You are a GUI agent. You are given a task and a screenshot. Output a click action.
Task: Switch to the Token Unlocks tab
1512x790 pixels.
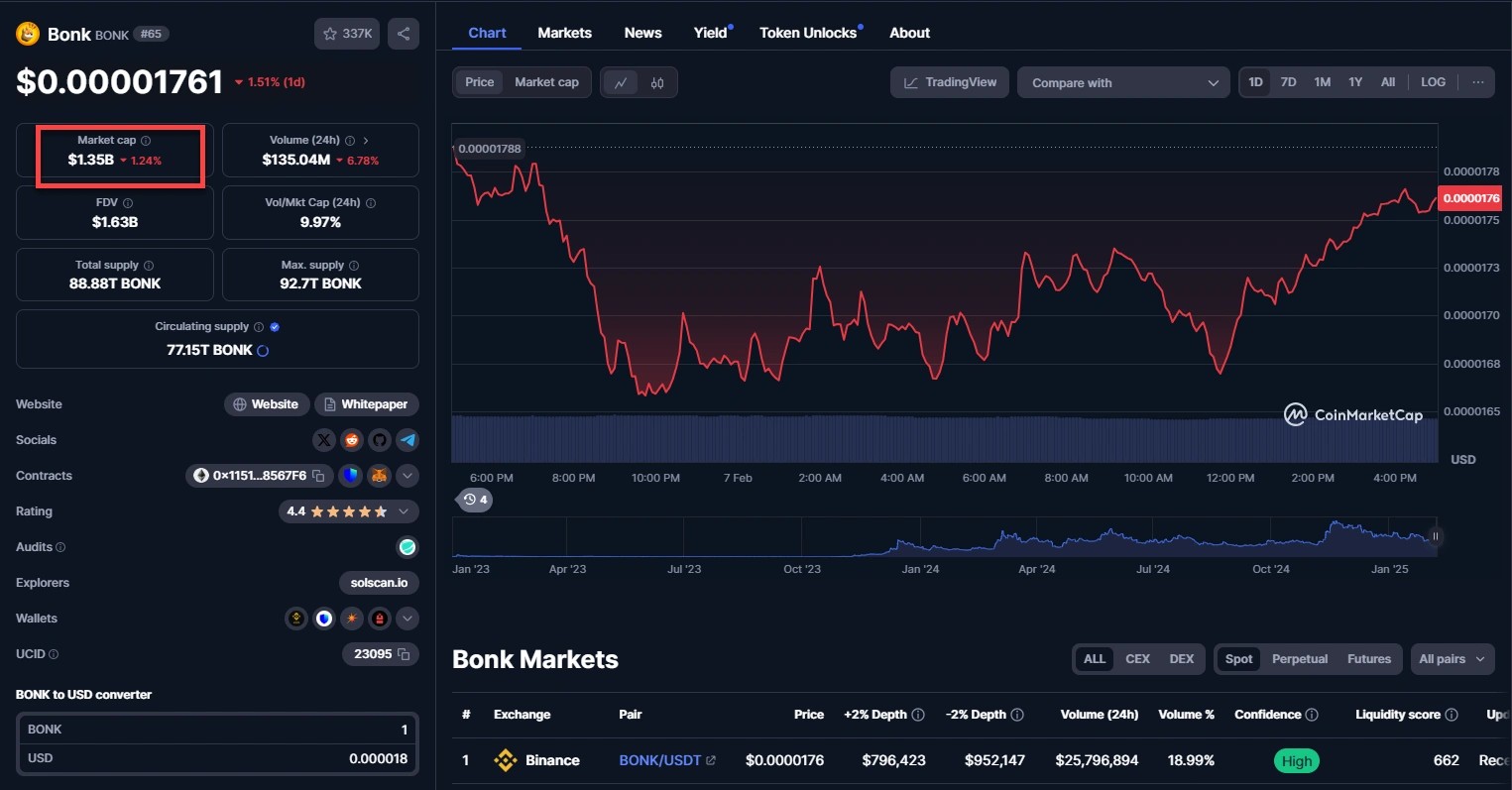[808, 33]
